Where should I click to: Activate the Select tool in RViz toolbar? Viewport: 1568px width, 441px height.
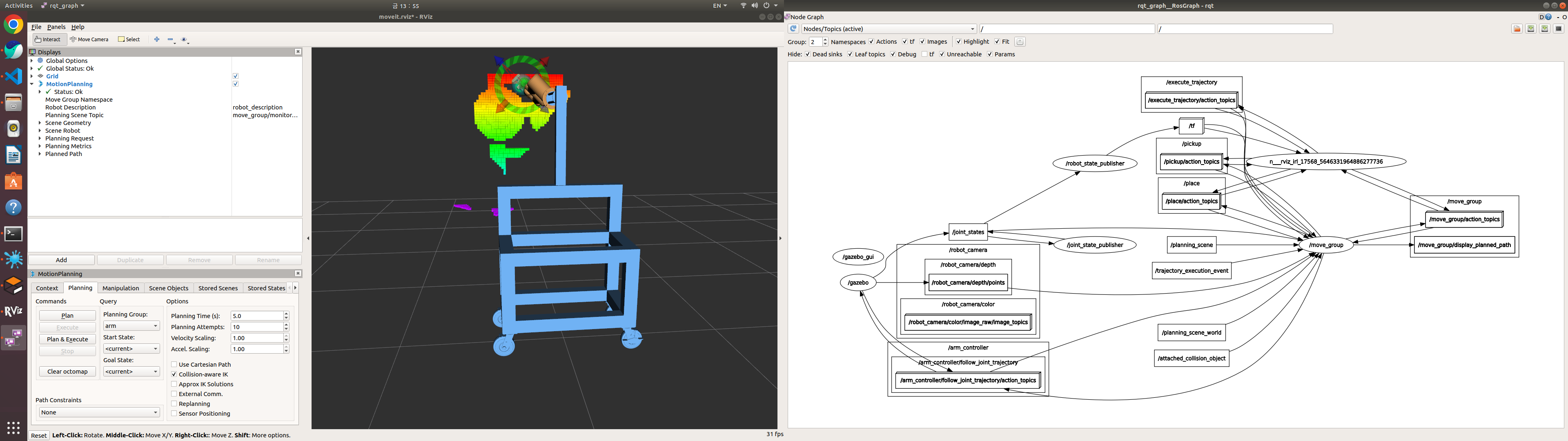129,40
